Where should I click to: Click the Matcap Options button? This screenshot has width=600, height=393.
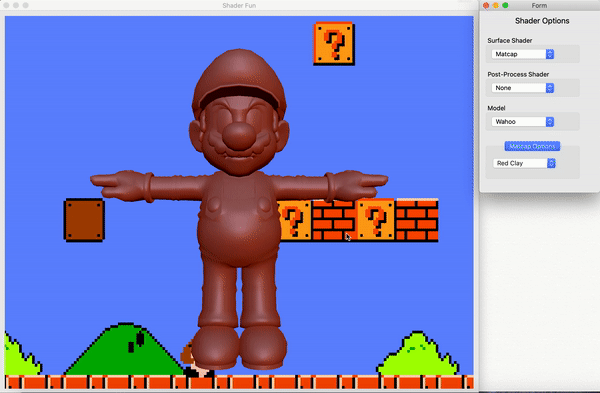(x=532, y=146)
